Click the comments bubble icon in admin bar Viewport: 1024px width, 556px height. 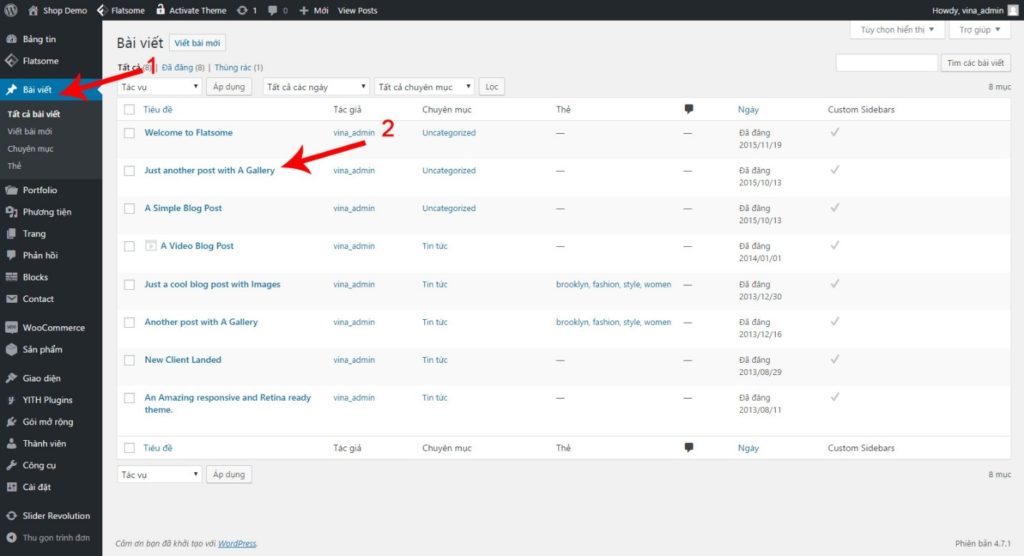click(273, 10)
